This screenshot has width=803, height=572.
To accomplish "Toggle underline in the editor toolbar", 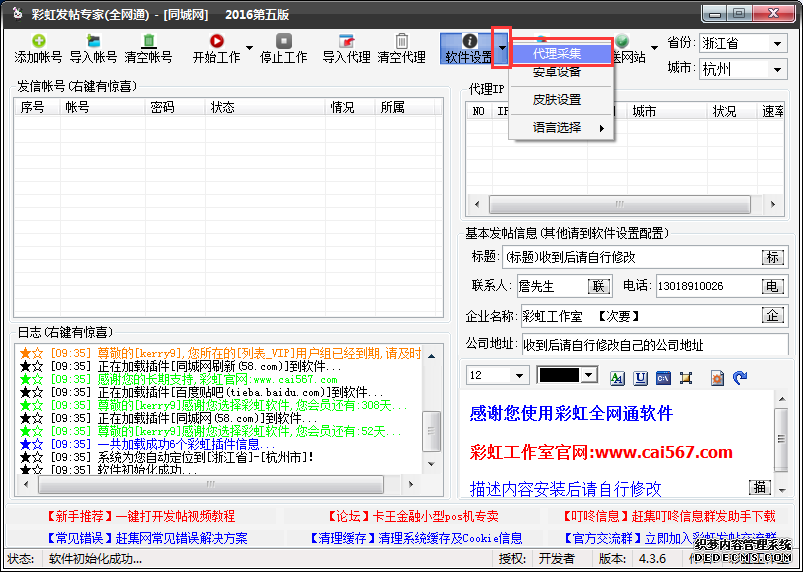I will (x=641, y=378).
